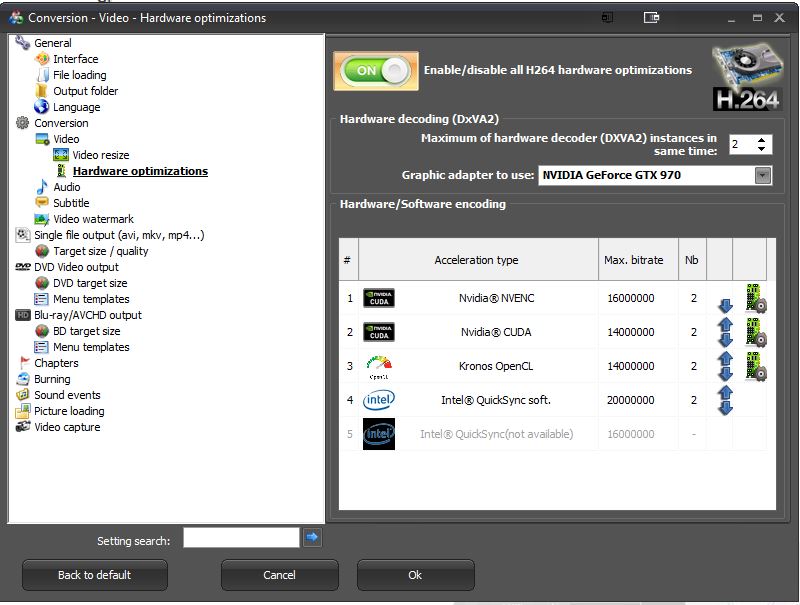Open File loading settings
The image size is (800, 605).
pos(80,75)
